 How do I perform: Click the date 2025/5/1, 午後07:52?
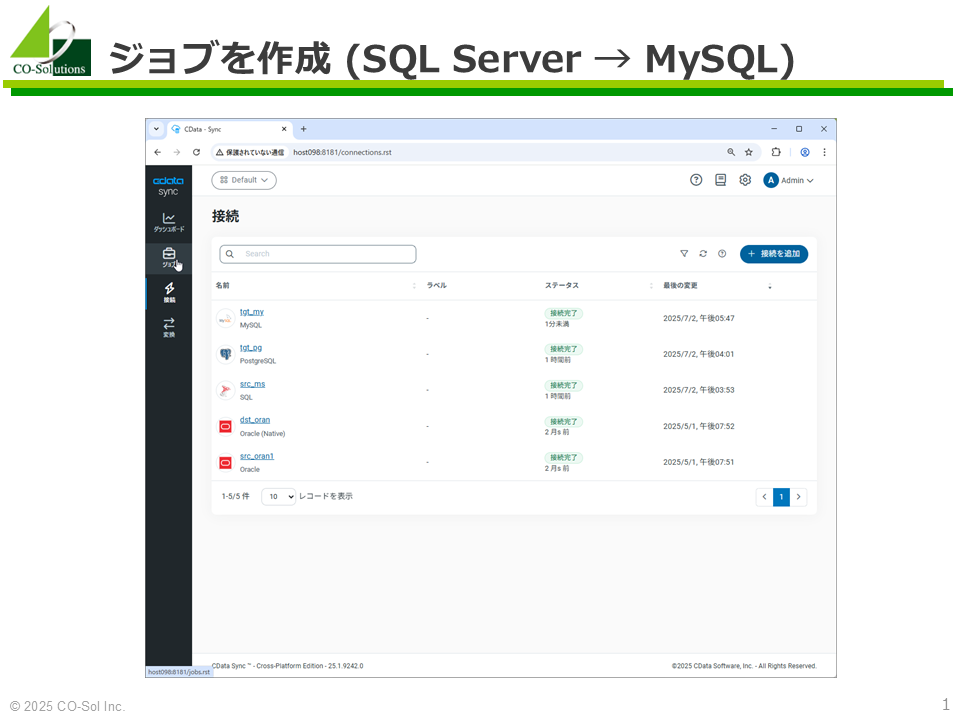pyautogui.click(x=699, y=426)
